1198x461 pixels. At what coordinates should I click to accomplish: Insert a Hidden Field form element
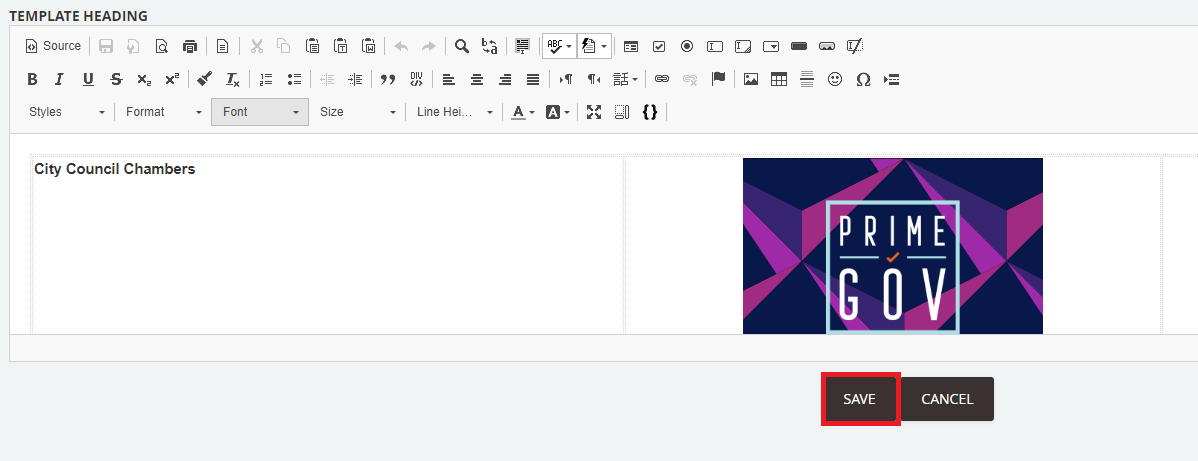(x=855, y=47)
